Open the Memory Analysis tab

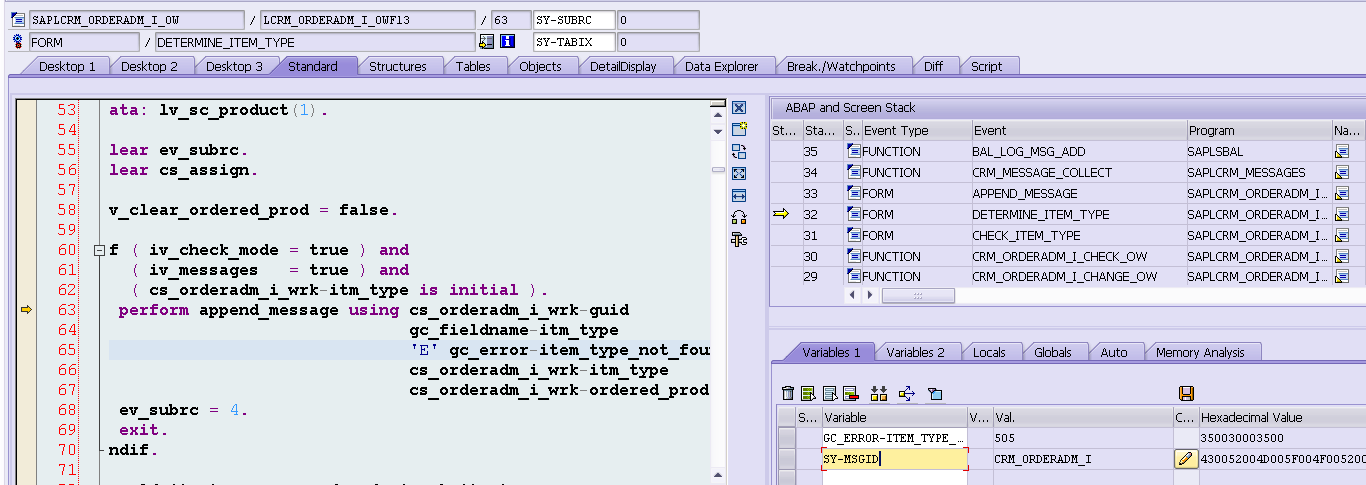(1200, 352)
